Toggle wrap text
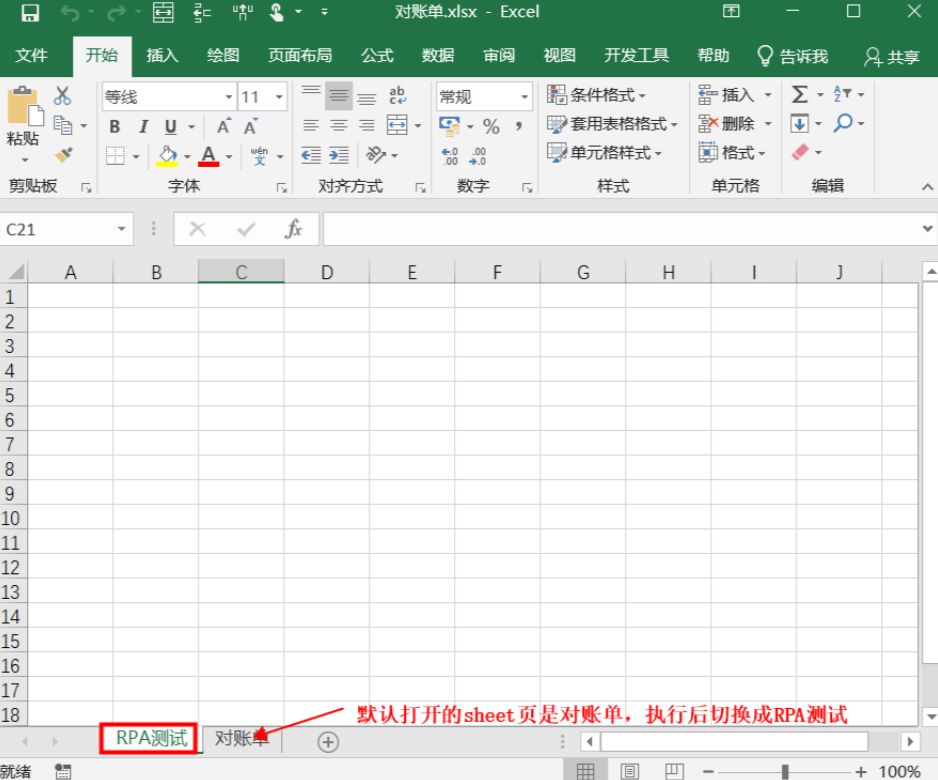938x780 pixels. [x=397, y=95]
